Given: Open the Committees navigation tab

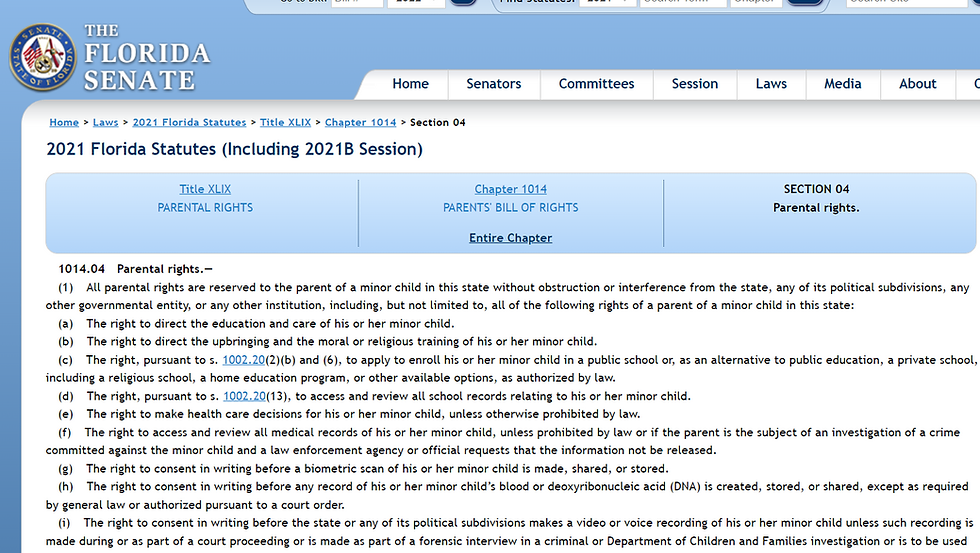Looking at the screenshot, I should click(x=596, y=84).
